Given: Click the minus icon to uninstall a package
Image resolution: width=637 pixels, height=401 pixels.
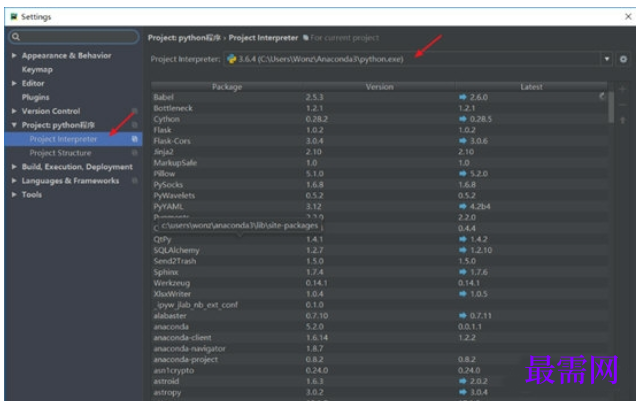Looking at the screenshot, I should pos(623,104).
